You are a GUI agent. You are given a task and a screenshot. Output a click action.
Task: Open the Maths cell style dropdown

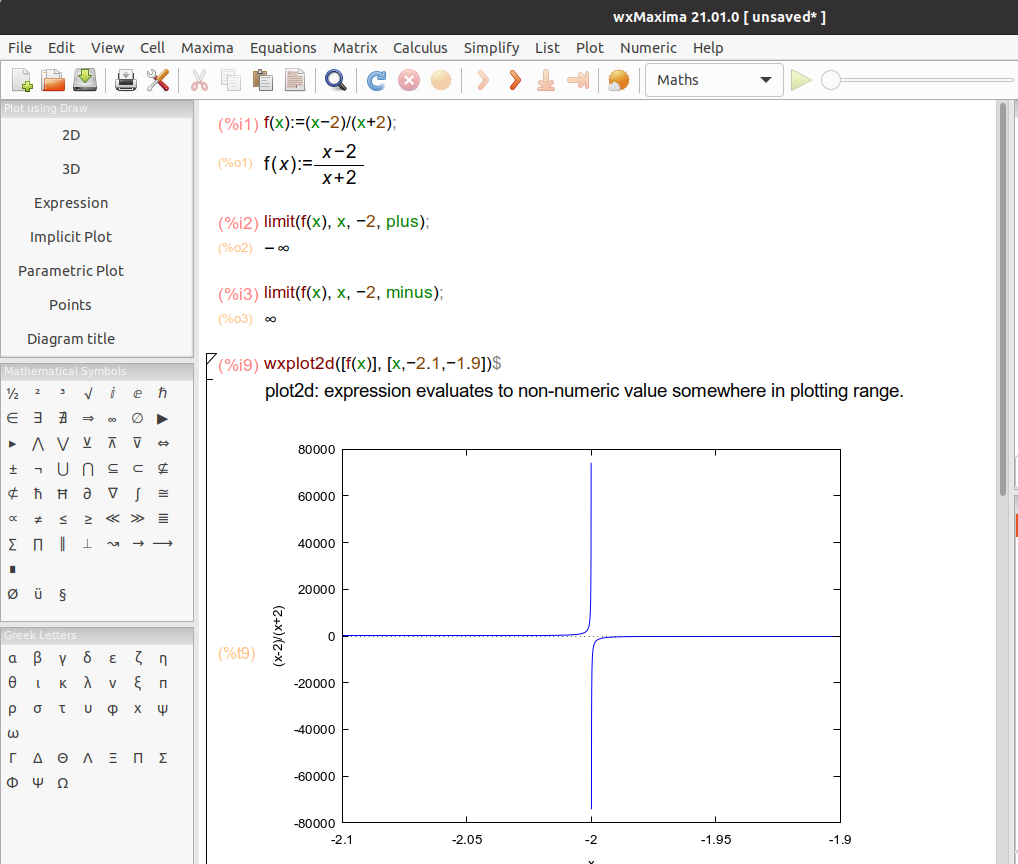714,80
